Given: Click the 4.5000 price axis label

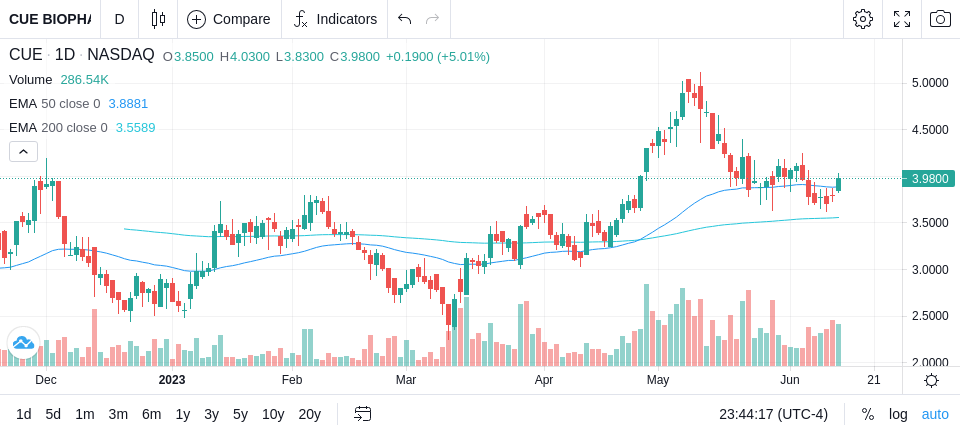Looking at the screenshot, I should point(931,130).
